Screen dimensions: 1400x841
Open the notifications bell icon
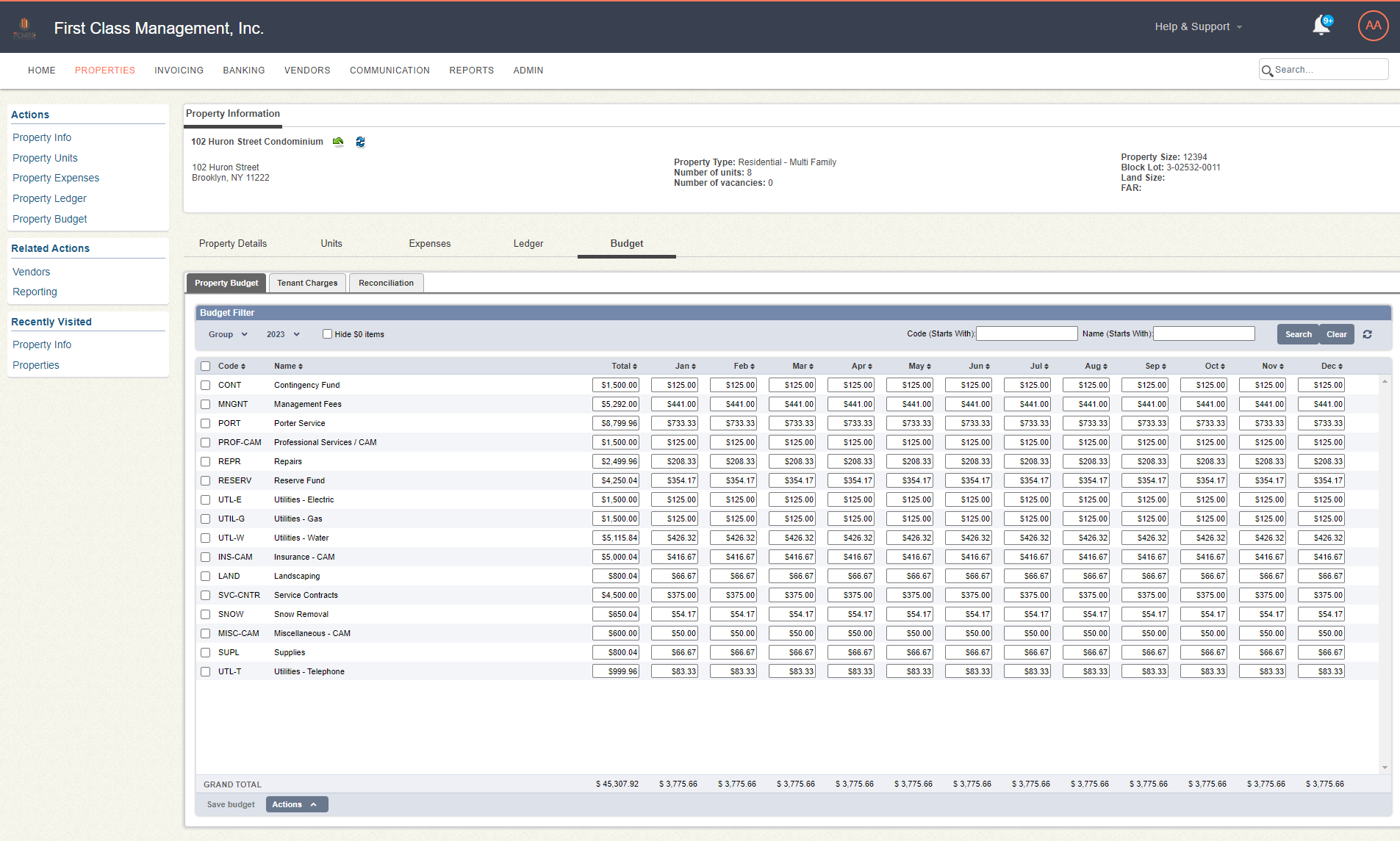pos(1321,26)
